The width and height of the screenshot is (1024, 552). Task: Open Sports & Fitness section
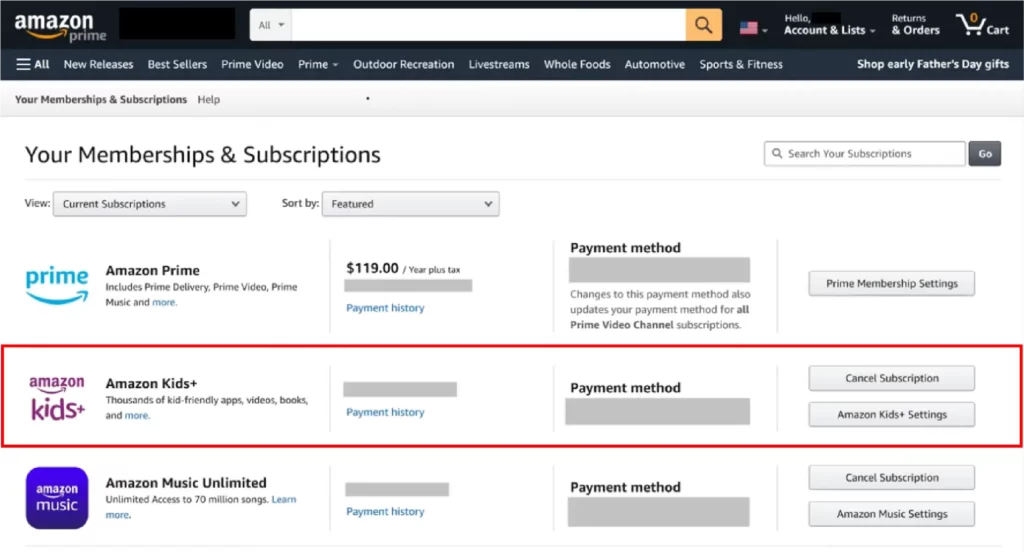click(741, 64)
